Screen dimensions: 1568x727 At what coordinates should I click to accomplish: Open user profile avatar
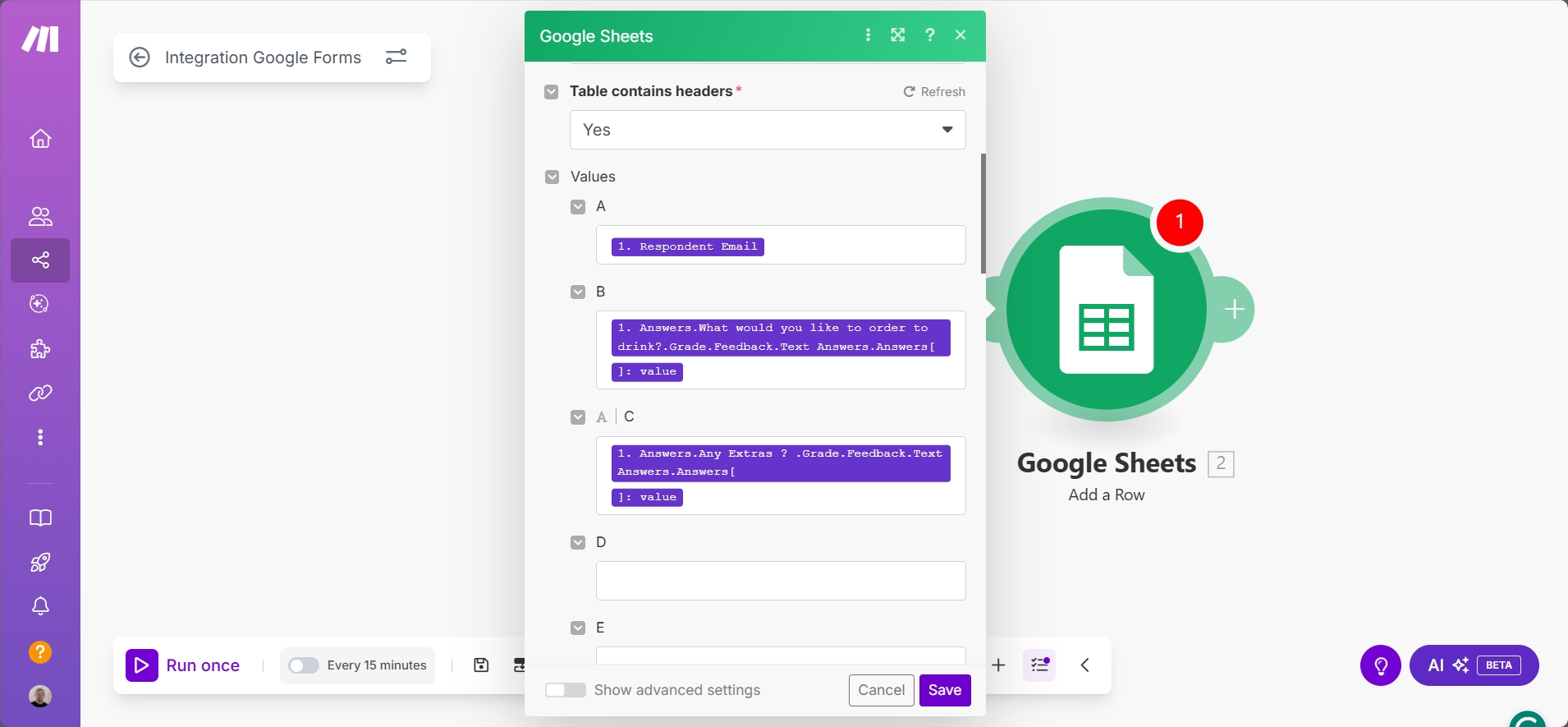tap(40, 696)
